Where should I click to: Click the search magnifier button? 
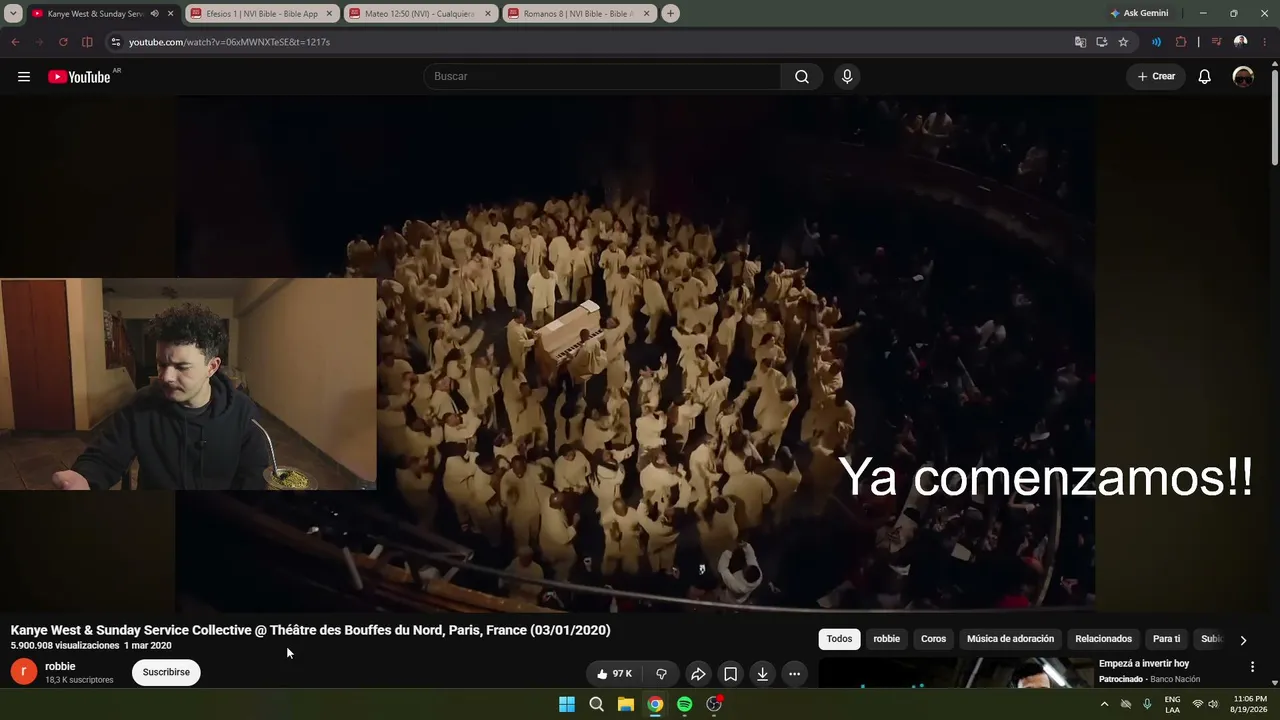[x=802, y=77]
